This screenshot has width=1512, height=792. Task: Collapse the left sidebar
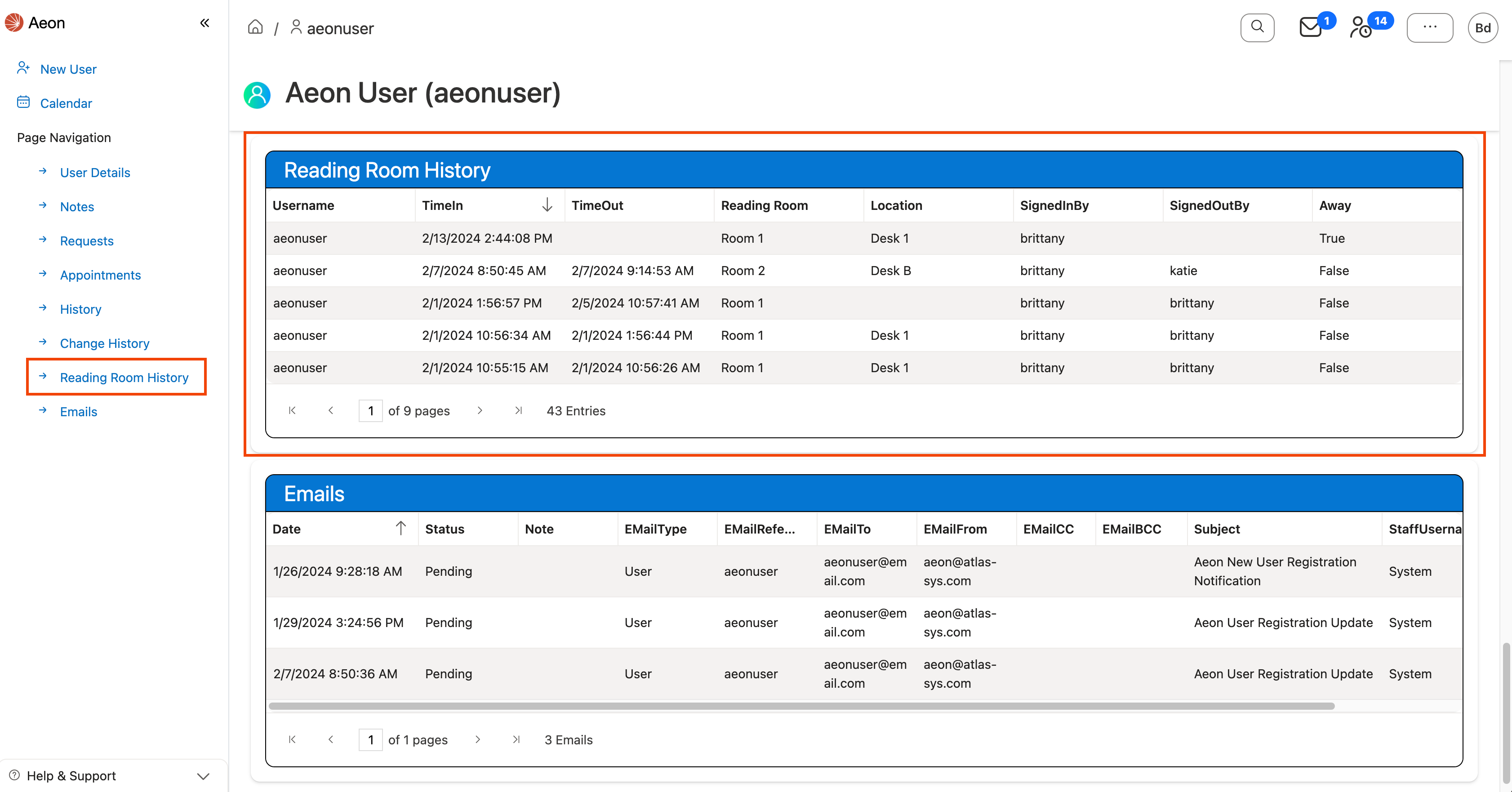click(205, 22)
